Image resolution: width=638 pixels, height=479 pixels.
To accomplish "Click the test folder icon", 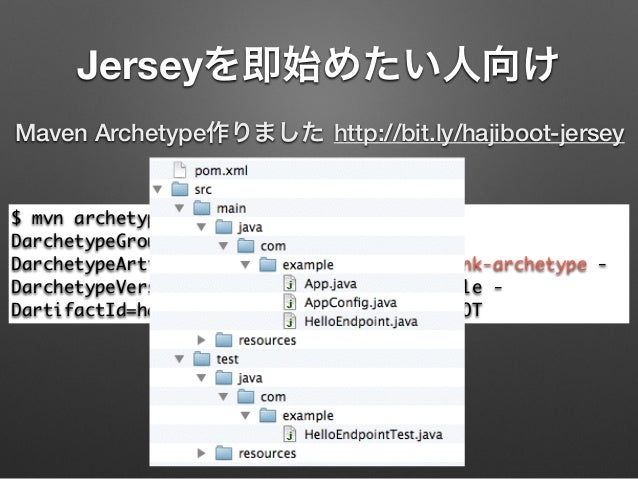I will click(x=202, y=359).
